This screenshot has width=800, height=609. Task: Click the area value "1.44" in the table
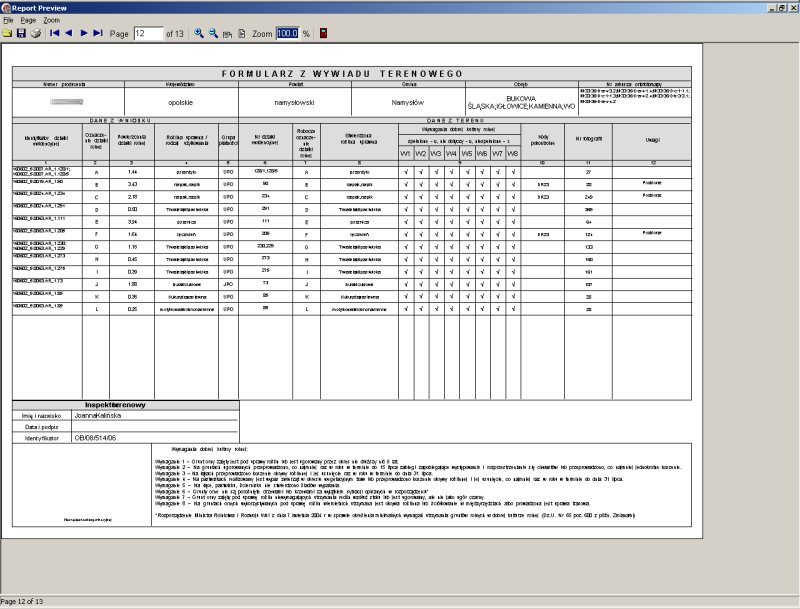pos(132,172)
